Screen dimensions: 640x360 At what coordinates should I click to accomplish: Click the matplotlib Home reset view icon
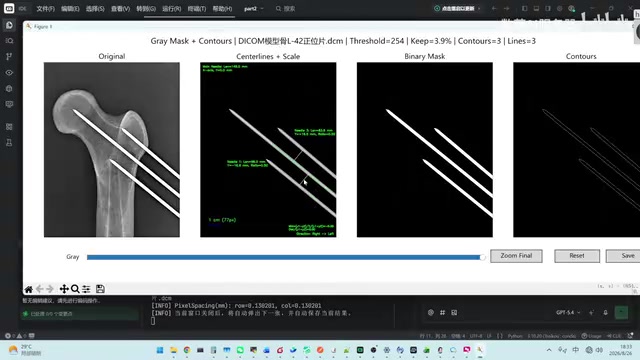29,289
